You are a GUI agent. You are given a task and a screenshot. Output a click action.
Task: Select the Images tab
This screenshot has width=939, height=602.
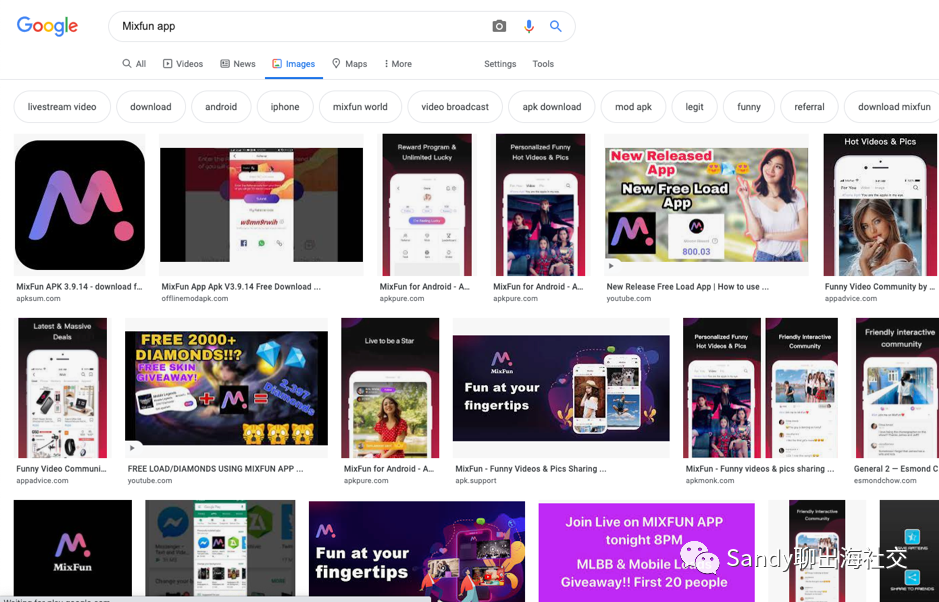pyautogui.click(x=293, y=63)
